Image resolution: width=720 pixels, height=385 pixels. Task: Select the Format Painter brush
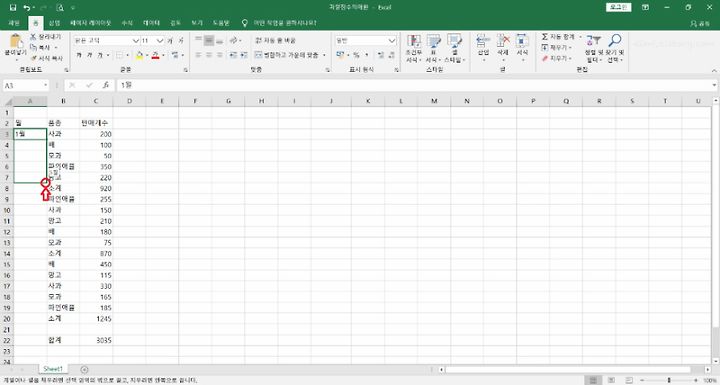pos(33,58)
